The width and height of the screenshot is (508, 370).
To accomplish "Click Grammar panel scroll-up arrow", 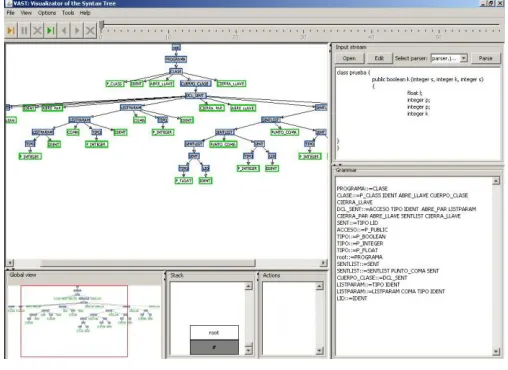I will (496, 181).
